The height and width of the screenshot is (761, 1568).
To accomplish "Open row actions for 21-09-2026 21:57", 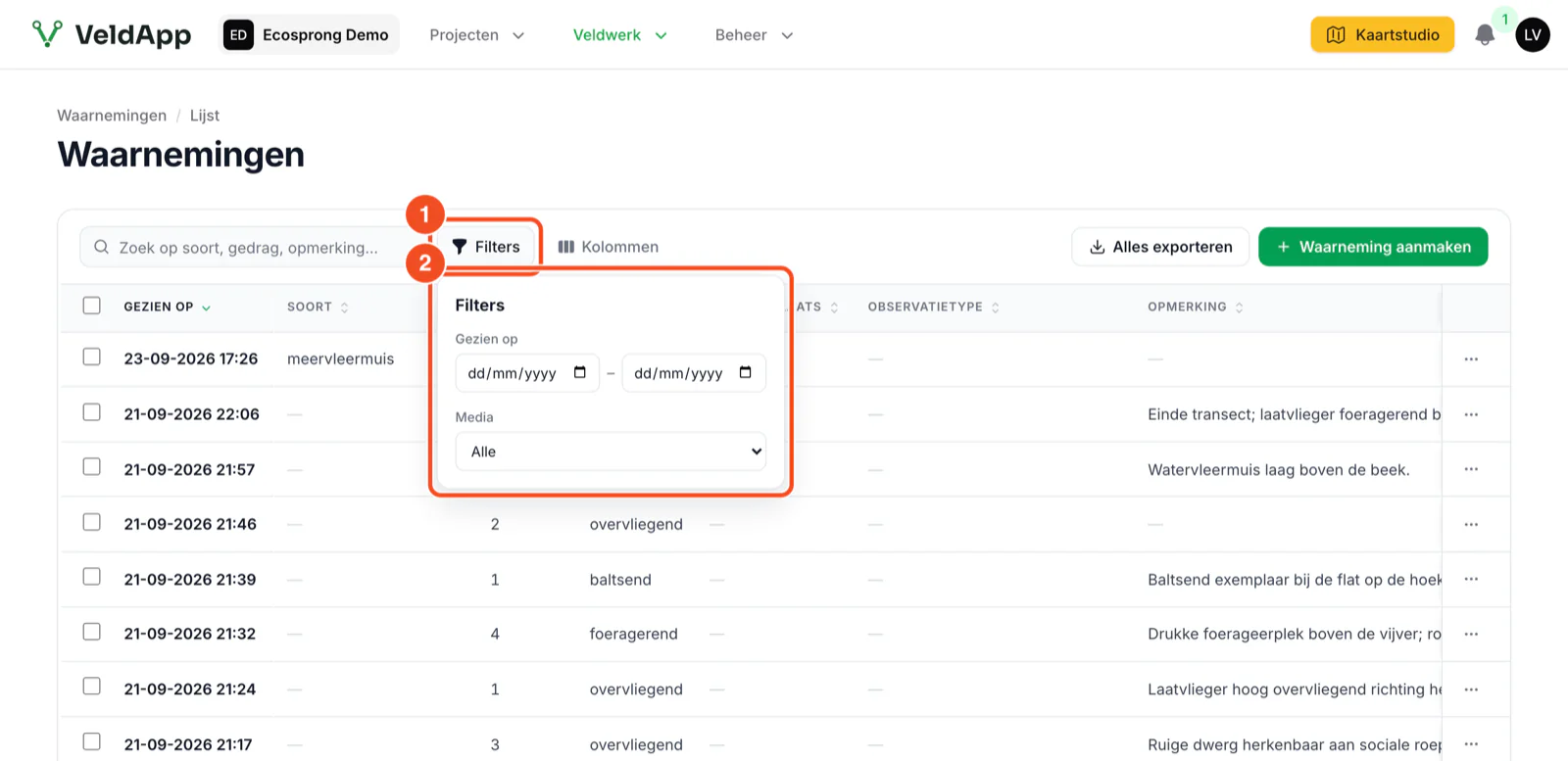I will point(1471,469).
